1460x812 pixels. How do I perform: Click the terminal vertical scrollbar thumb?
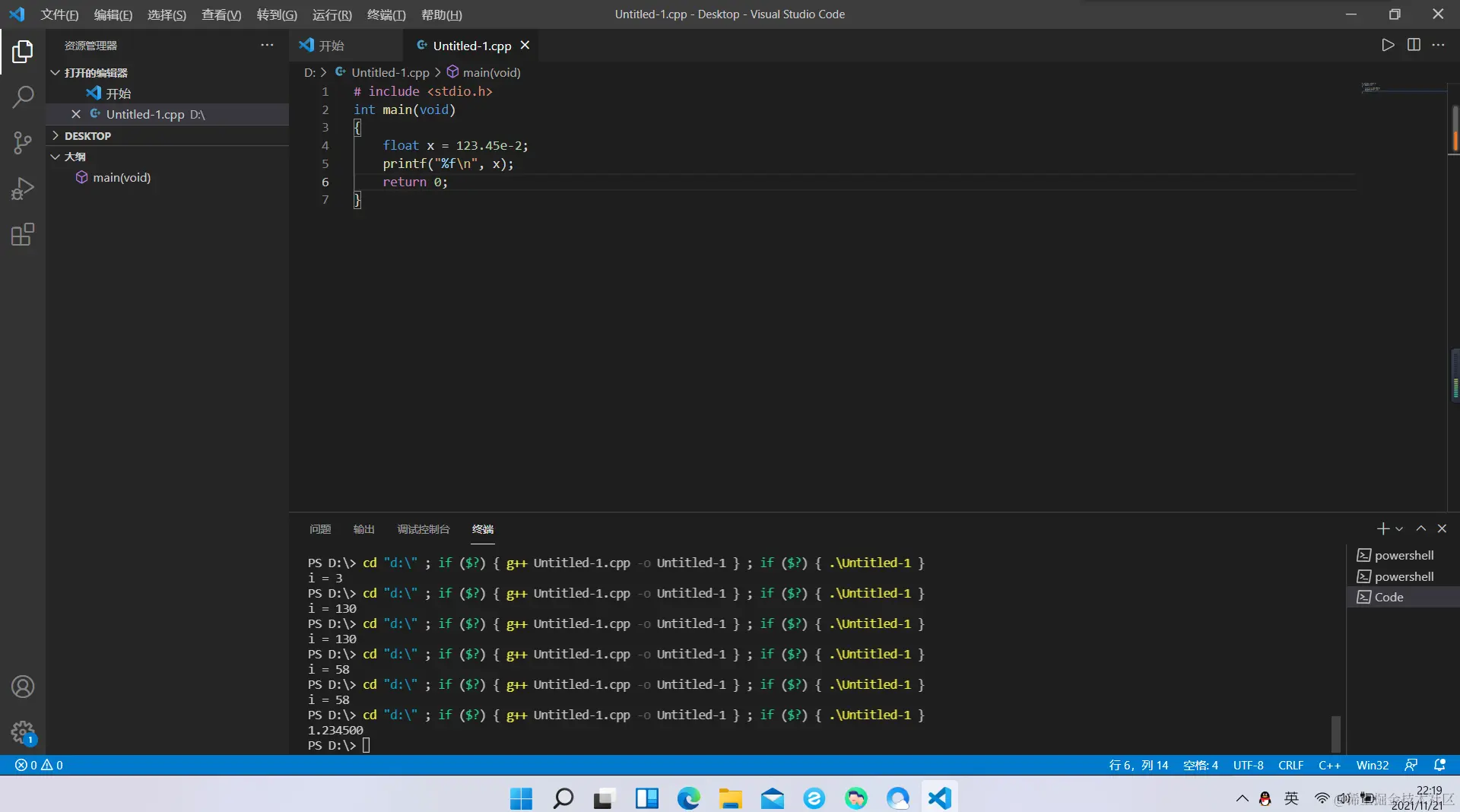(x=1336, y=733)
